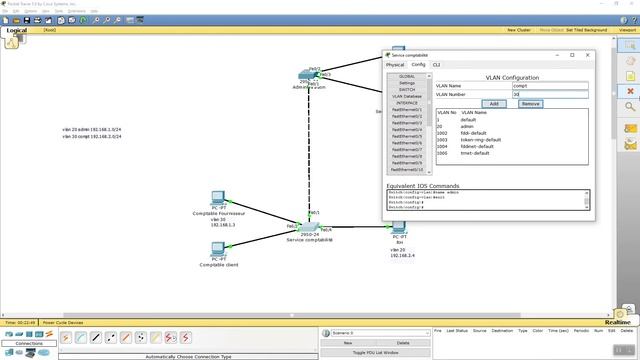Activate the Inspect magnifier tool
Image resolution: width=640 pixels, height=360 pixels.
(630, 107)
